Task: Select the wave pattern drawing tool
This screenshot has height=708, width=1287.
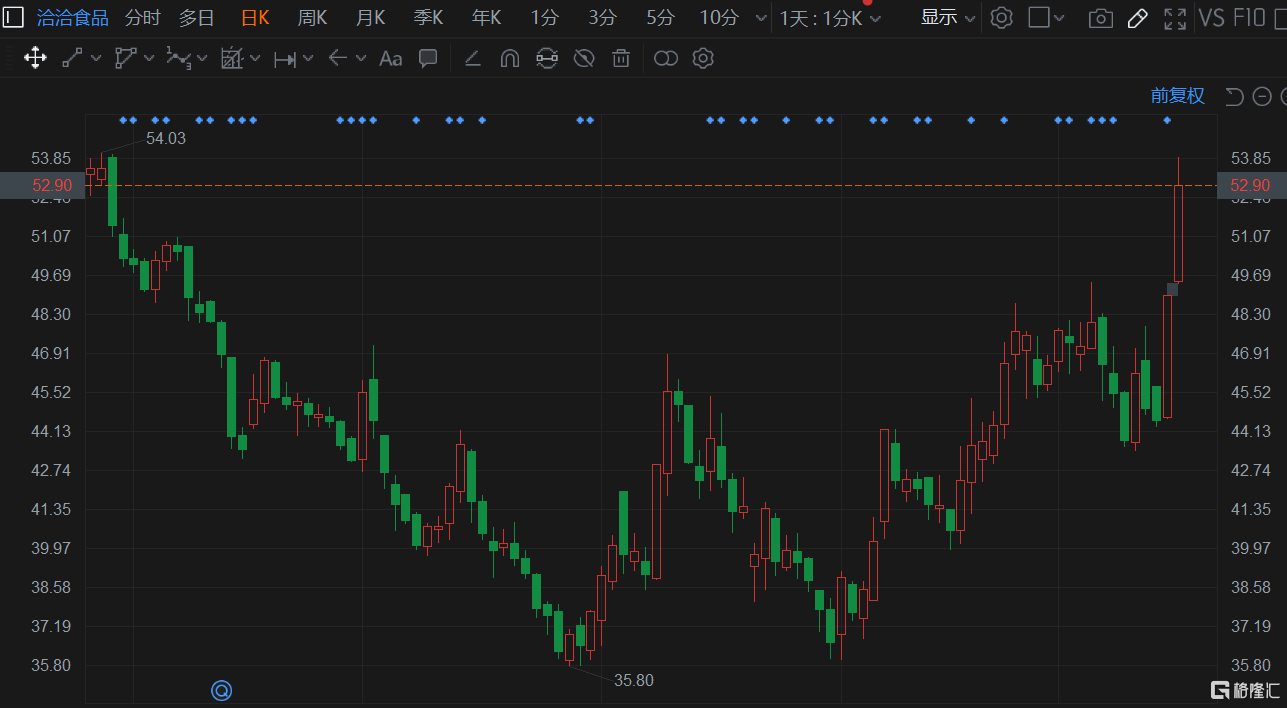Action: click(x=178, y=58)
